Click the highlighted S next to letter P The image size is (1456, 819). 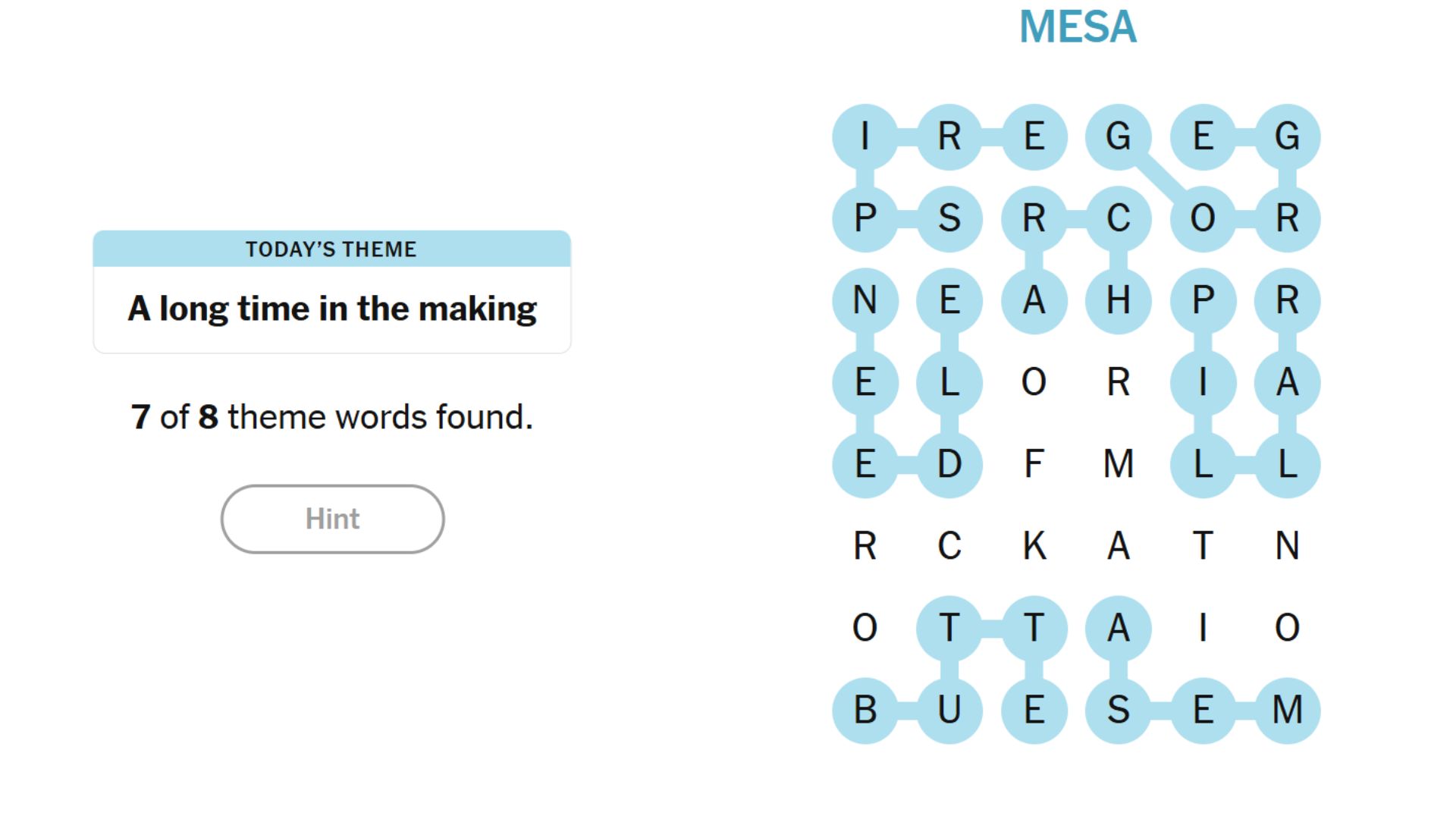[x=950, y=218]
